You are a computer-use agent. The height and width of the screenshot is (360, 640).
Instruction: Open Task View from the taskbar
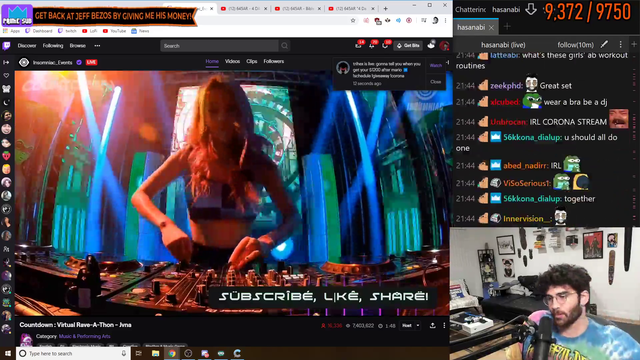[x=139, y=353]
